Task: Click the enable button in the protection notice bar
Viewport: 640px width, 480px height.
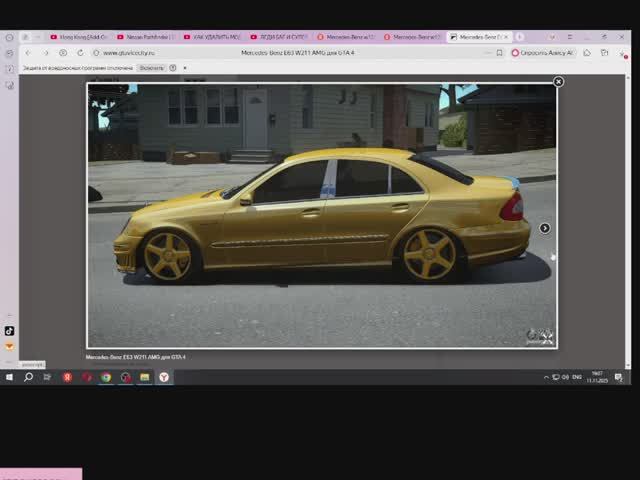Action: coord(151,68)
